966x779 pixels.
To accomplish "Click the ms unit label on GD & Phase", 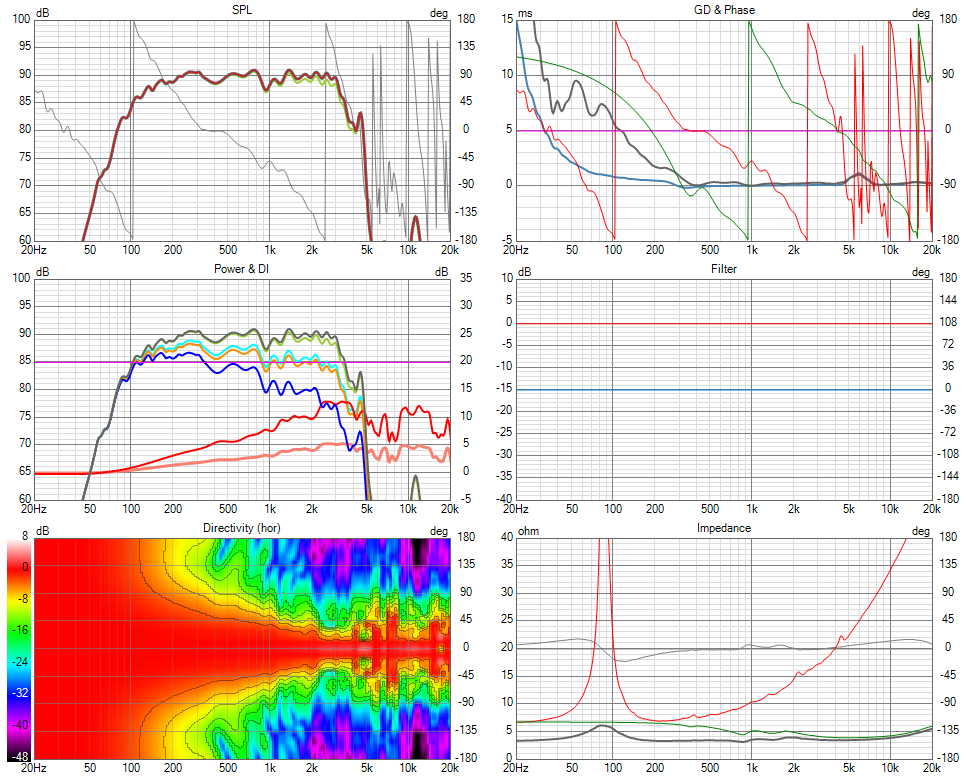I will (526, 13).
